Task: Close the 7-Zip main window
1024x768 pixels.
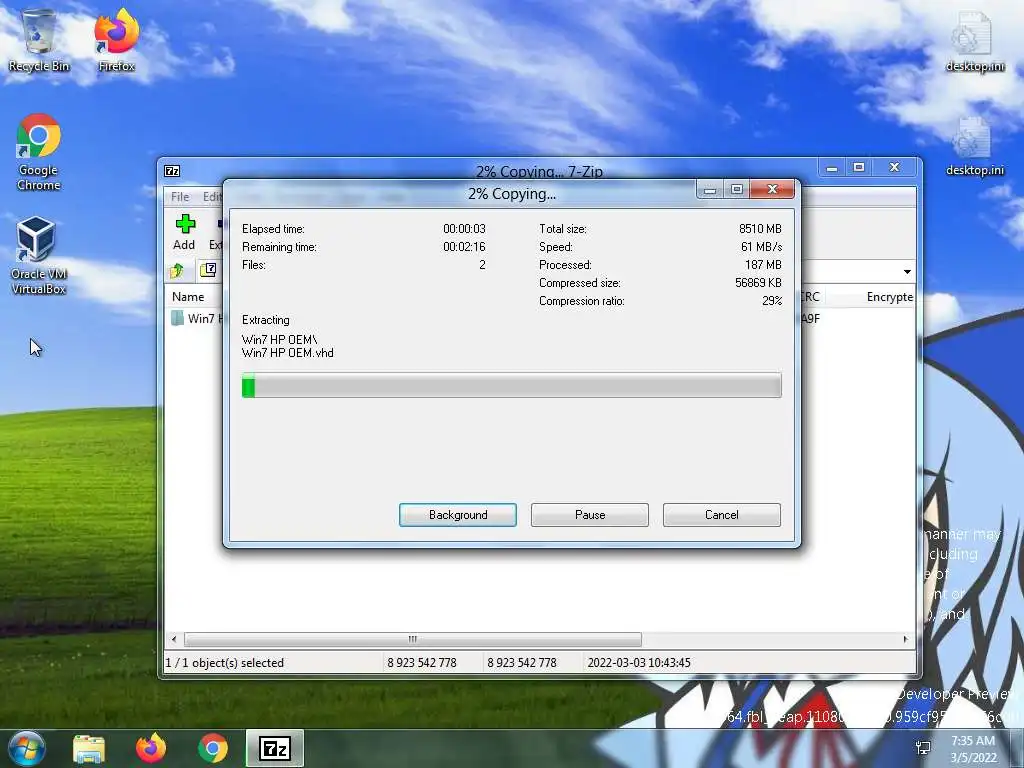Action: pyautogui.click(x=895, y=167)
